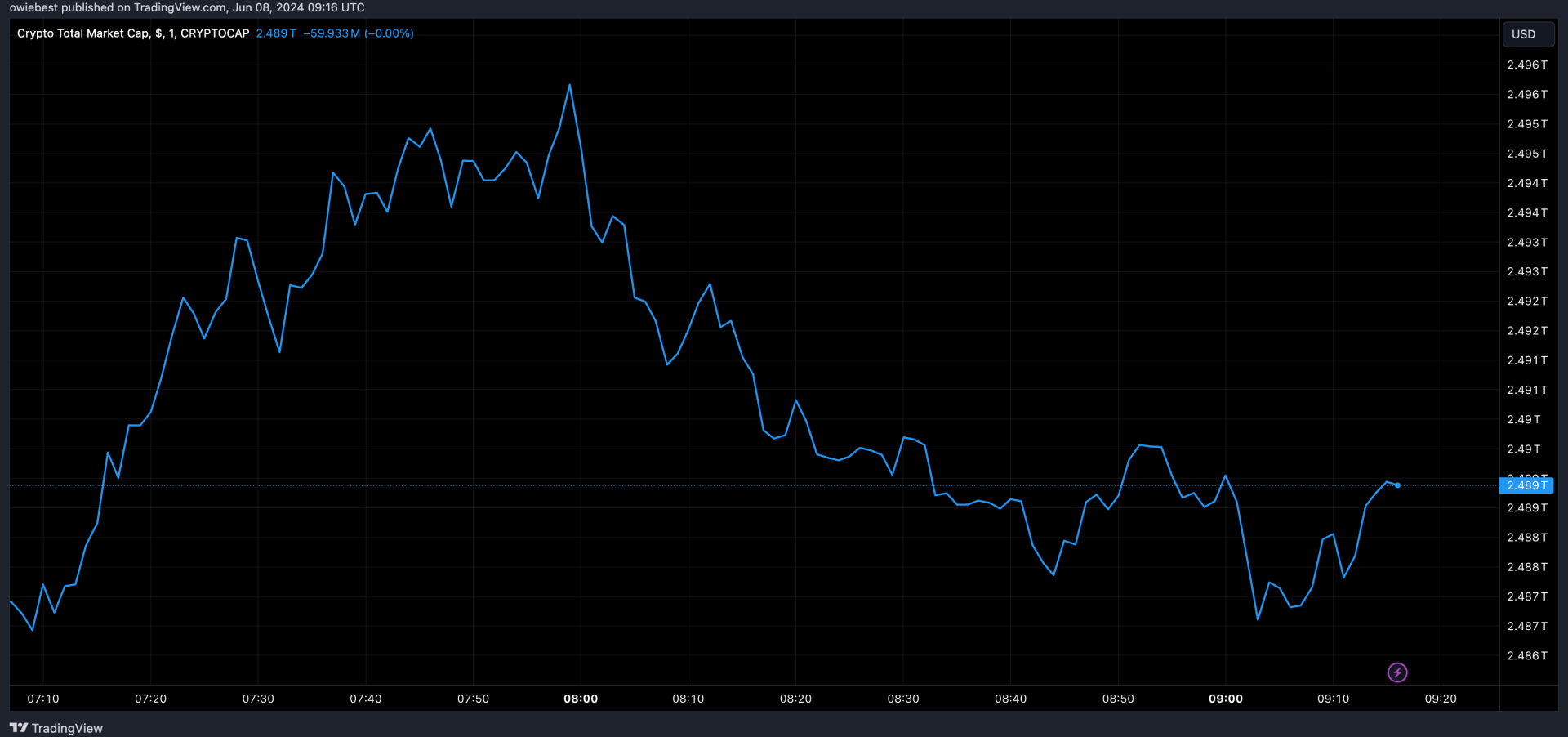Click the blue last-price dot on line
Screen dimensions: 1568x737
tap(1397, 485)
